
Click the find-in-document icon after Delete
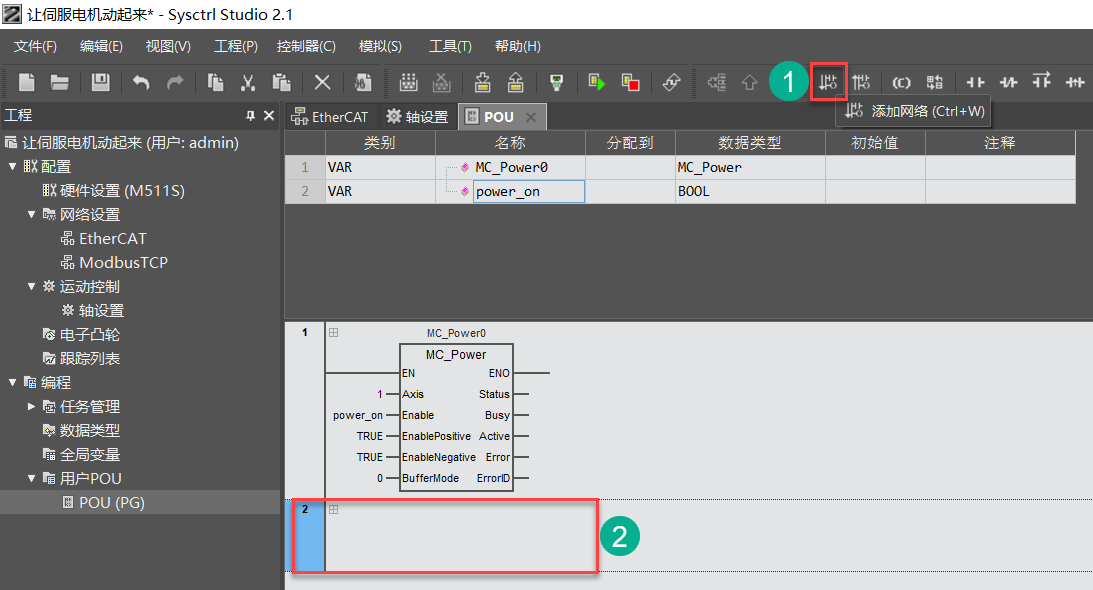click(x=362, y=82)
